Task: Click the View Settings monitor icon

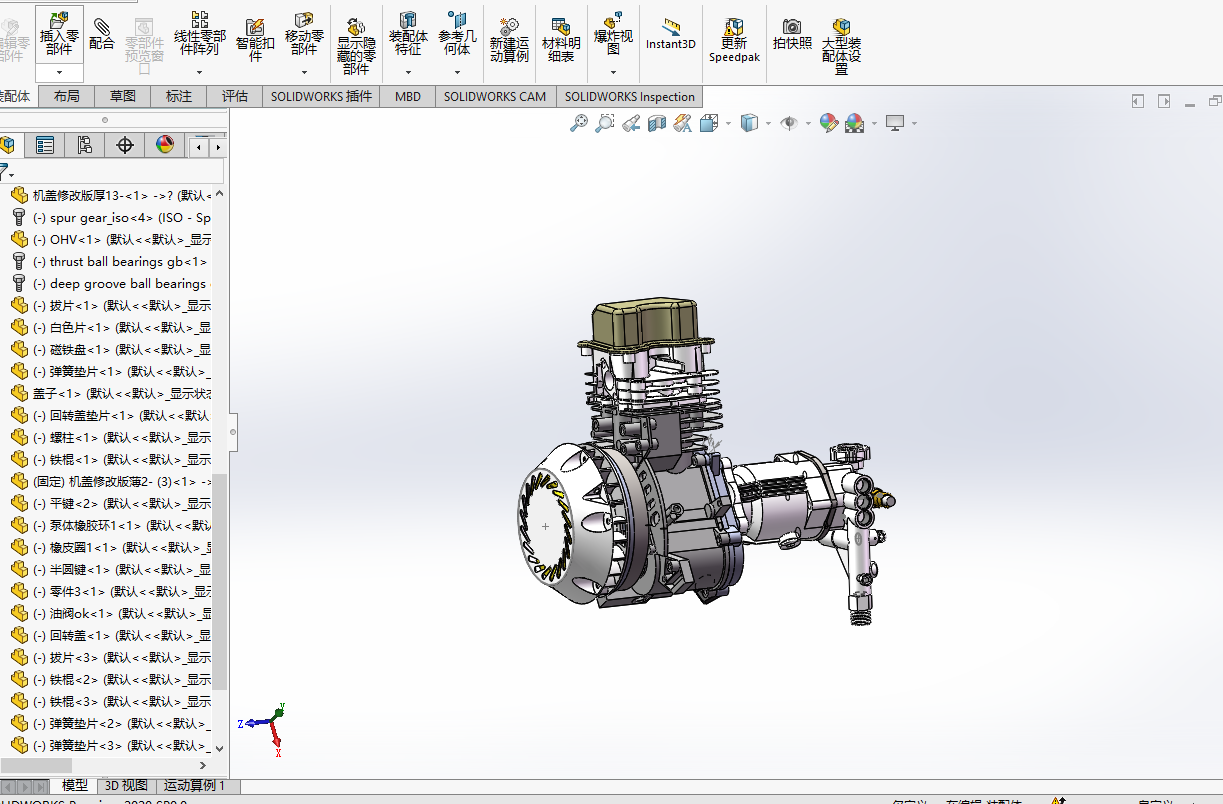Action: point(895,123)
